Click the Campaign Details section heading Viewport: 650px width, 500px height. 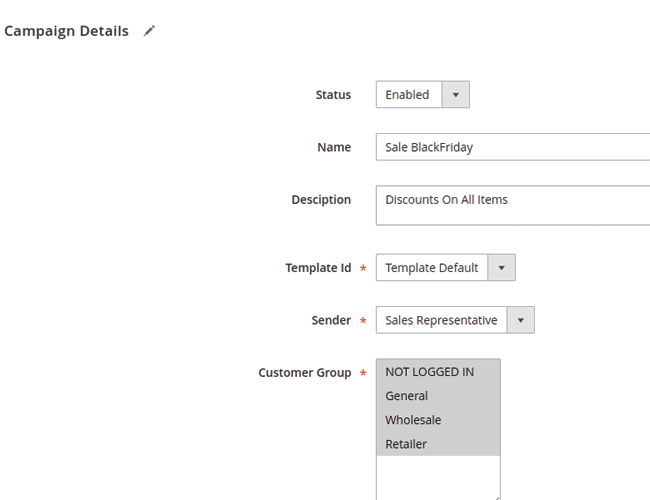pos(66,31)
